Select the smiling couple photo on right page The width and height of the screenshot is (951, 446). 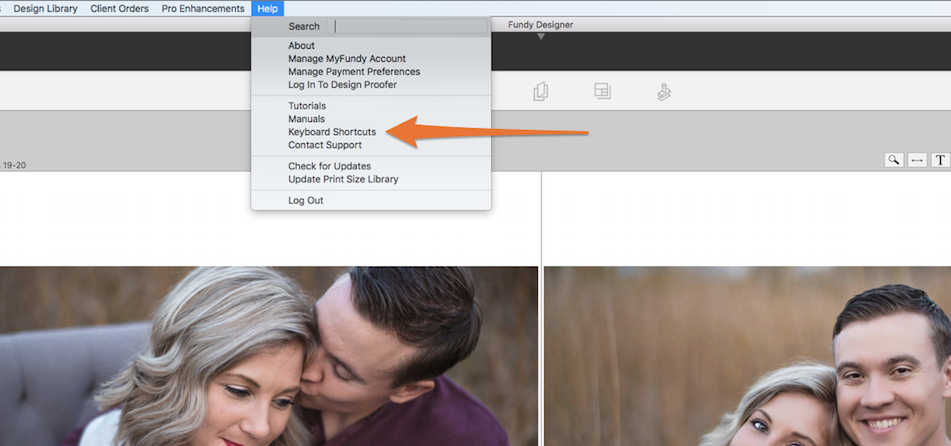click(747, 356)
